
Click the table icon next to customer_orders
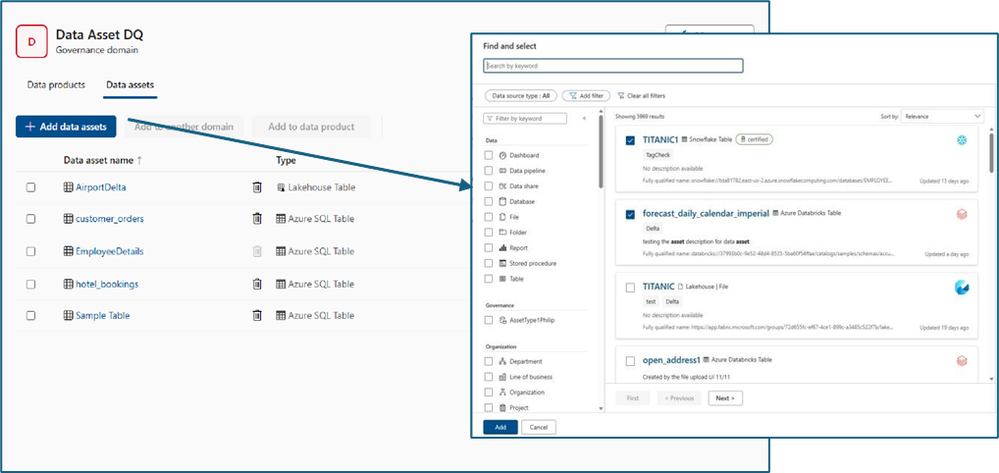point(68,219)
